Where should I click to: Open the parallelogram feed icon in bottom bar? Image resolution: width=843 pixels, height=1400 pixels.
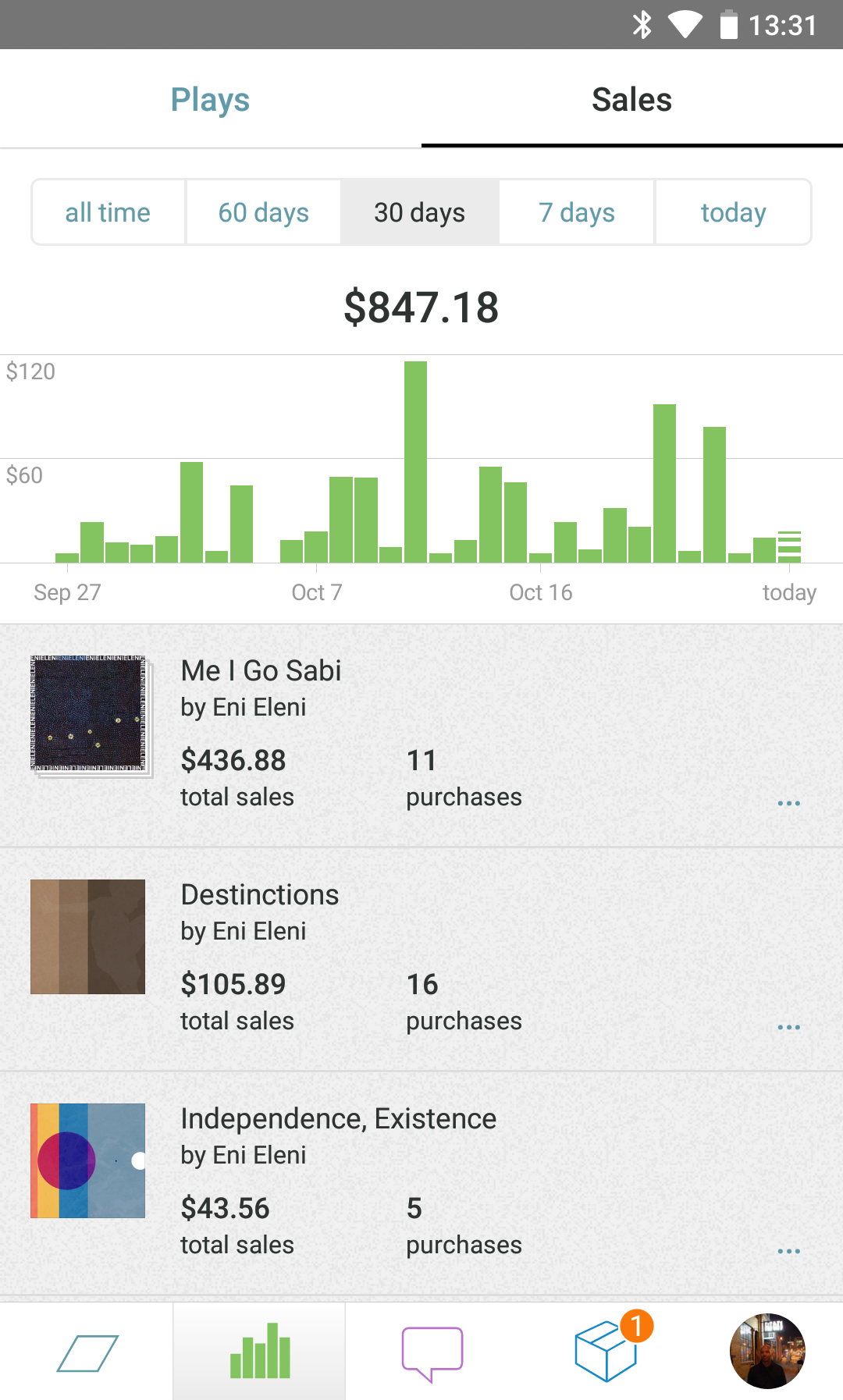[x=87, y=1352]
